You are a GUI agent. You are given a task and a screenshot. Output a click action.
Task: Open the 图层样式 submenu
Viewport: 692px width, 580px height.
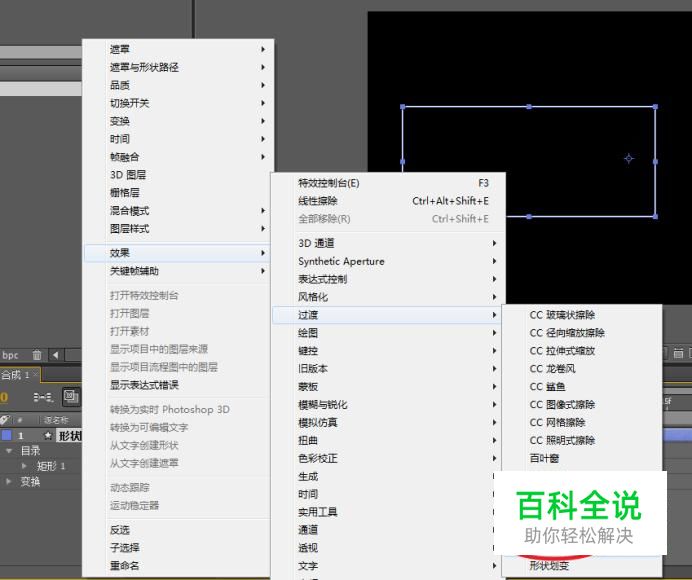pos(178,229)
